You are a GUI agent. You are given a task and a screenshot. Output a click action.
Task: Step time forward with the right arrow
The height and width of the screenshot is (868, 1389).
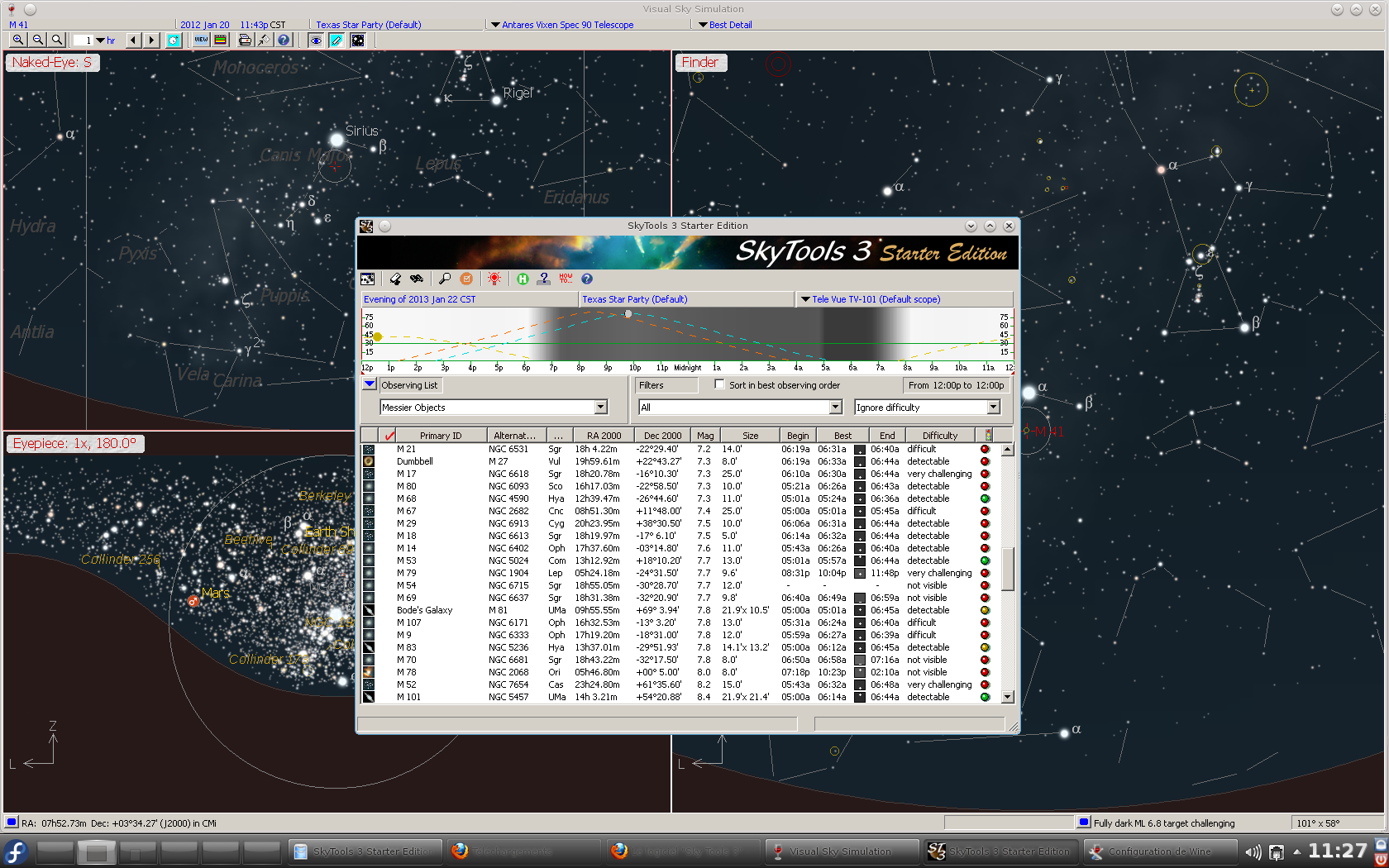coord(151,40)
